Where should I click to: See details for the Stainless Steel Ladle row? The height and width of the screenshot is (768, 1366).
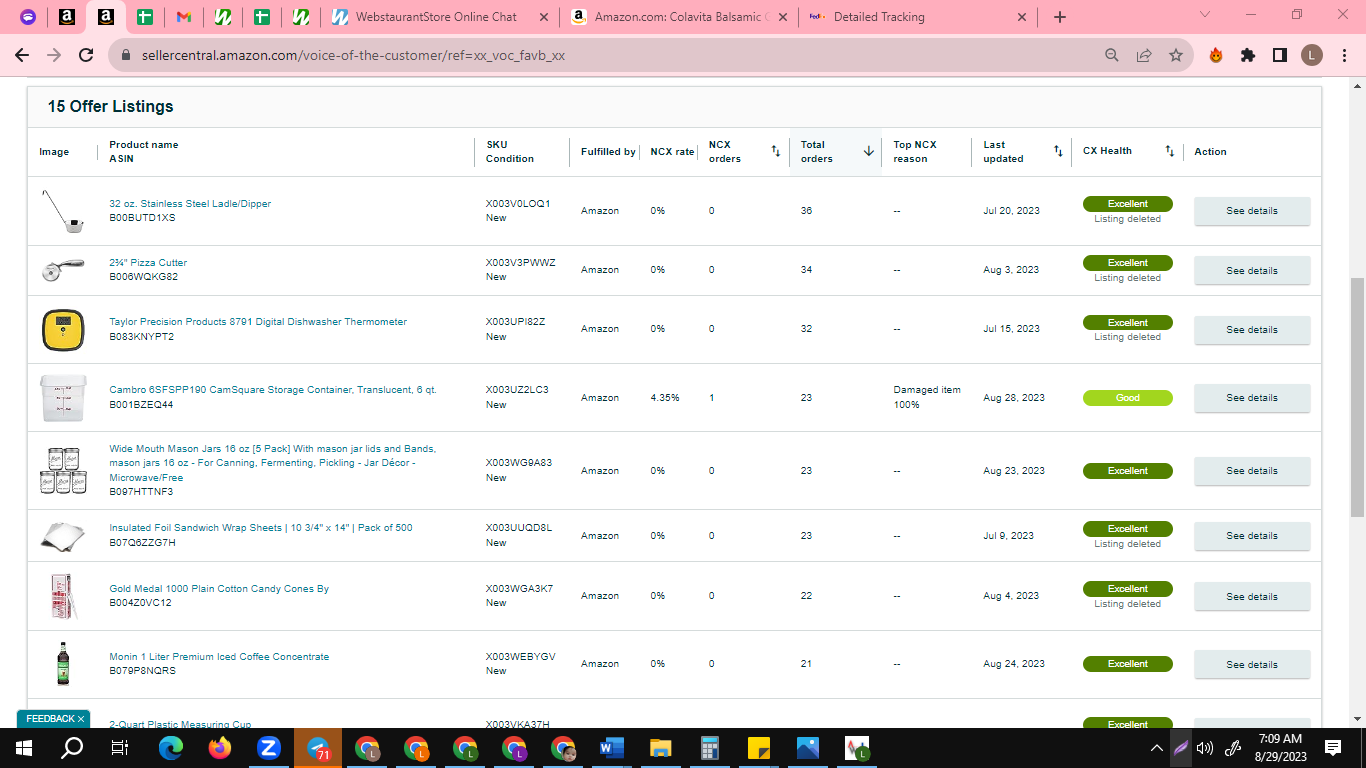click(1252, 211)
